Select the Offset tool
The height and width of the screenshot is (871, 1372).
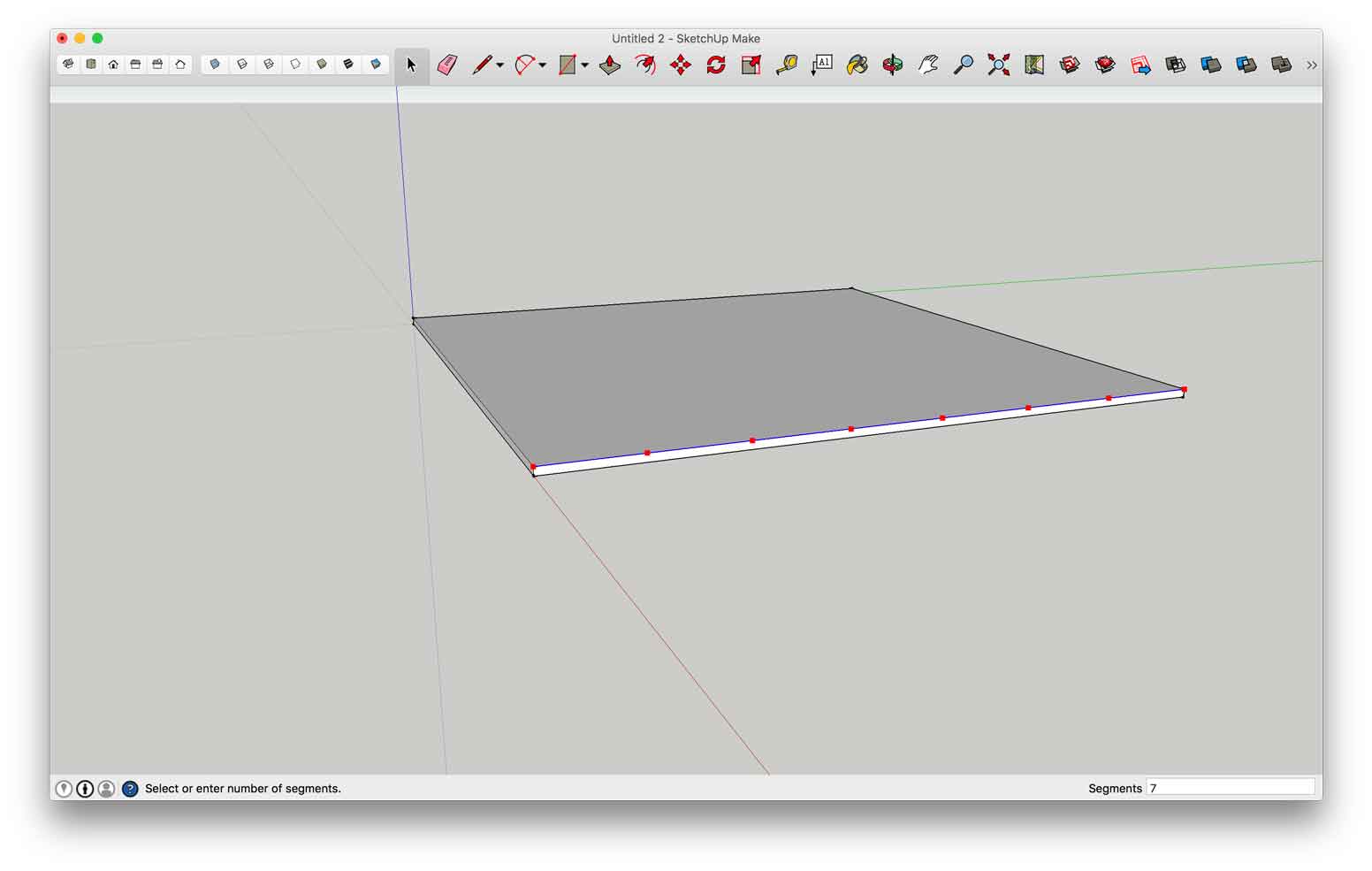pyautogui.click(x=645, y=65)
